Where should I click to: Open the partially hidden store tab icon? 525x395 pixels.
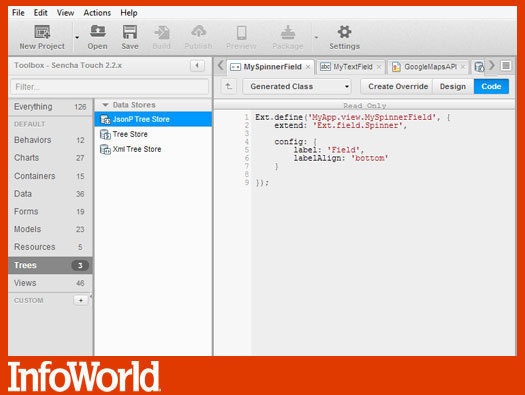click(x=479, y=67)
